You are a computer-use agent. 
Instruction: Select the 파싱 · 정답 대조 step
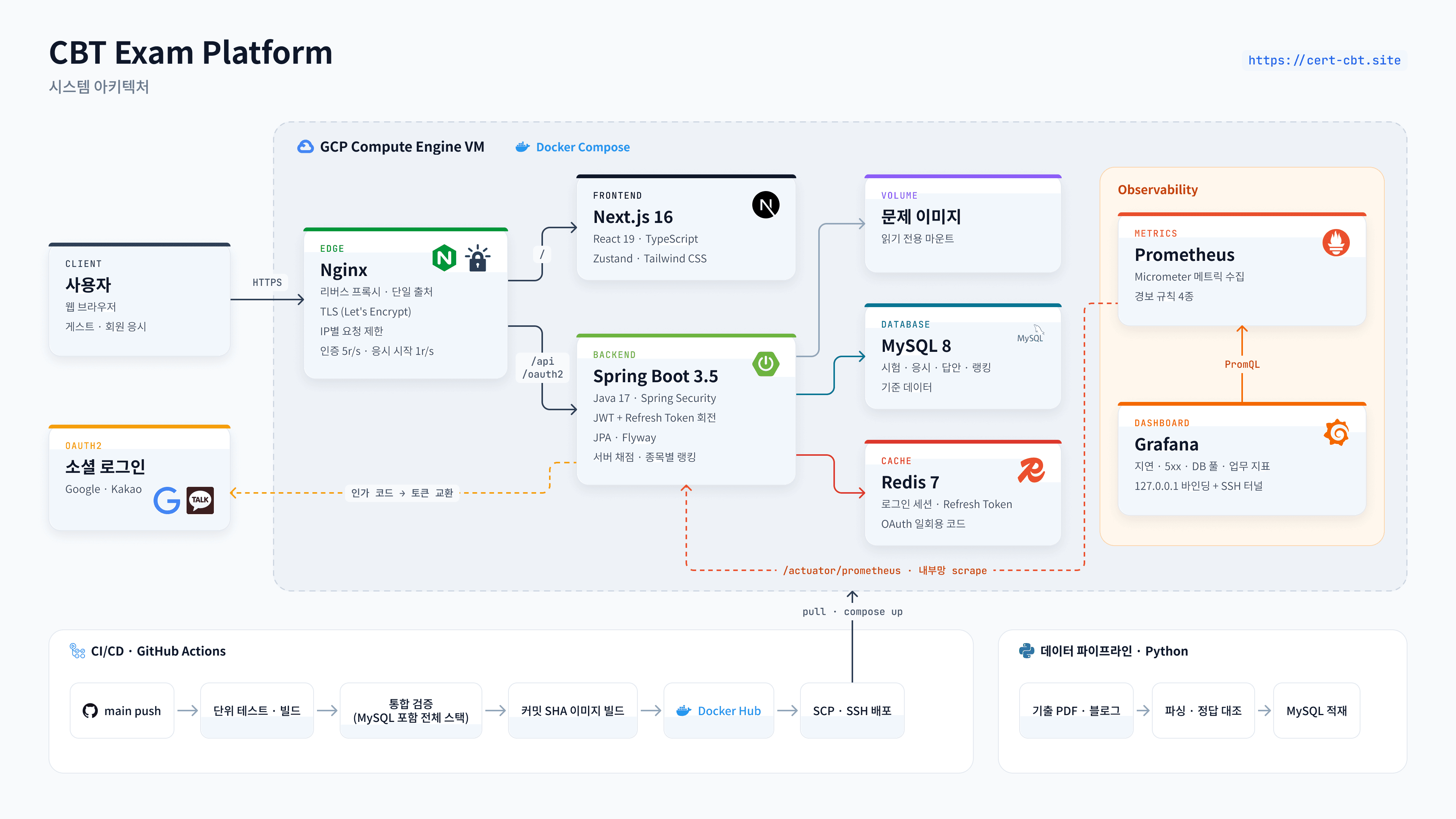(x=1203, y=711)
